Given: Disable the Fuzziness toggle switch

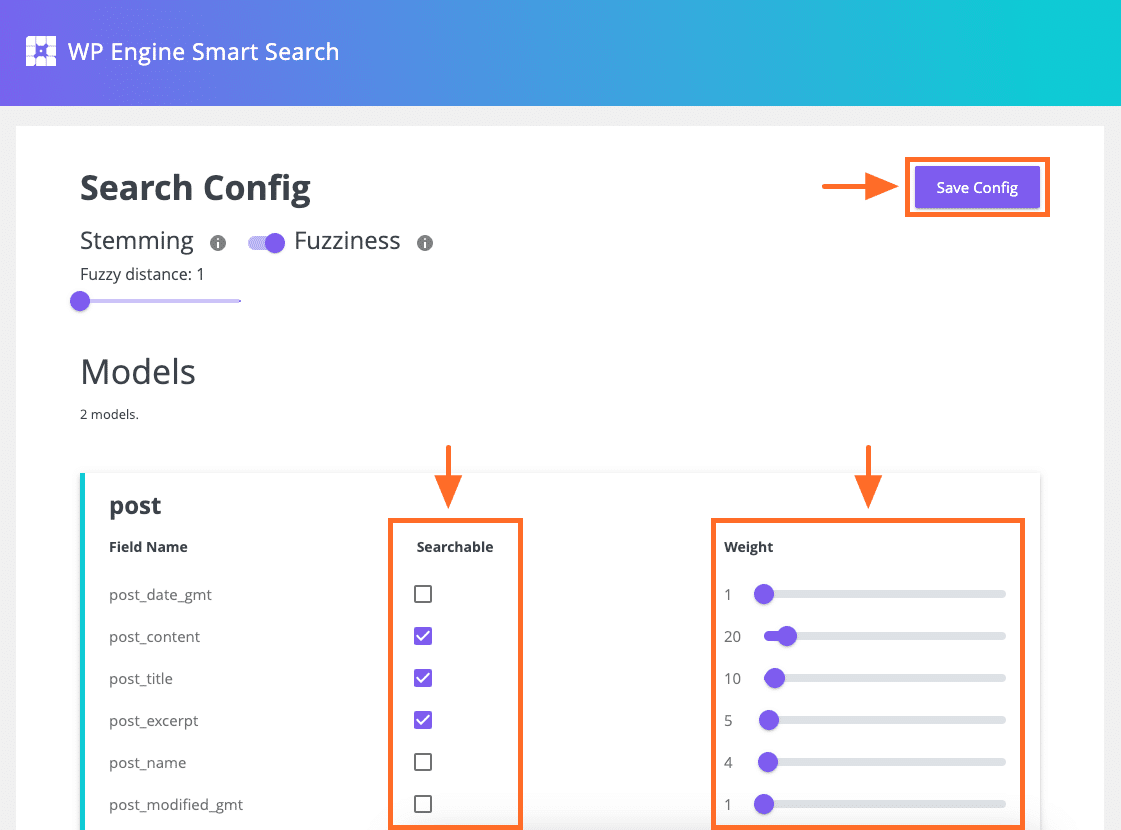Looking at the screenshot, I should click(266, 242).
